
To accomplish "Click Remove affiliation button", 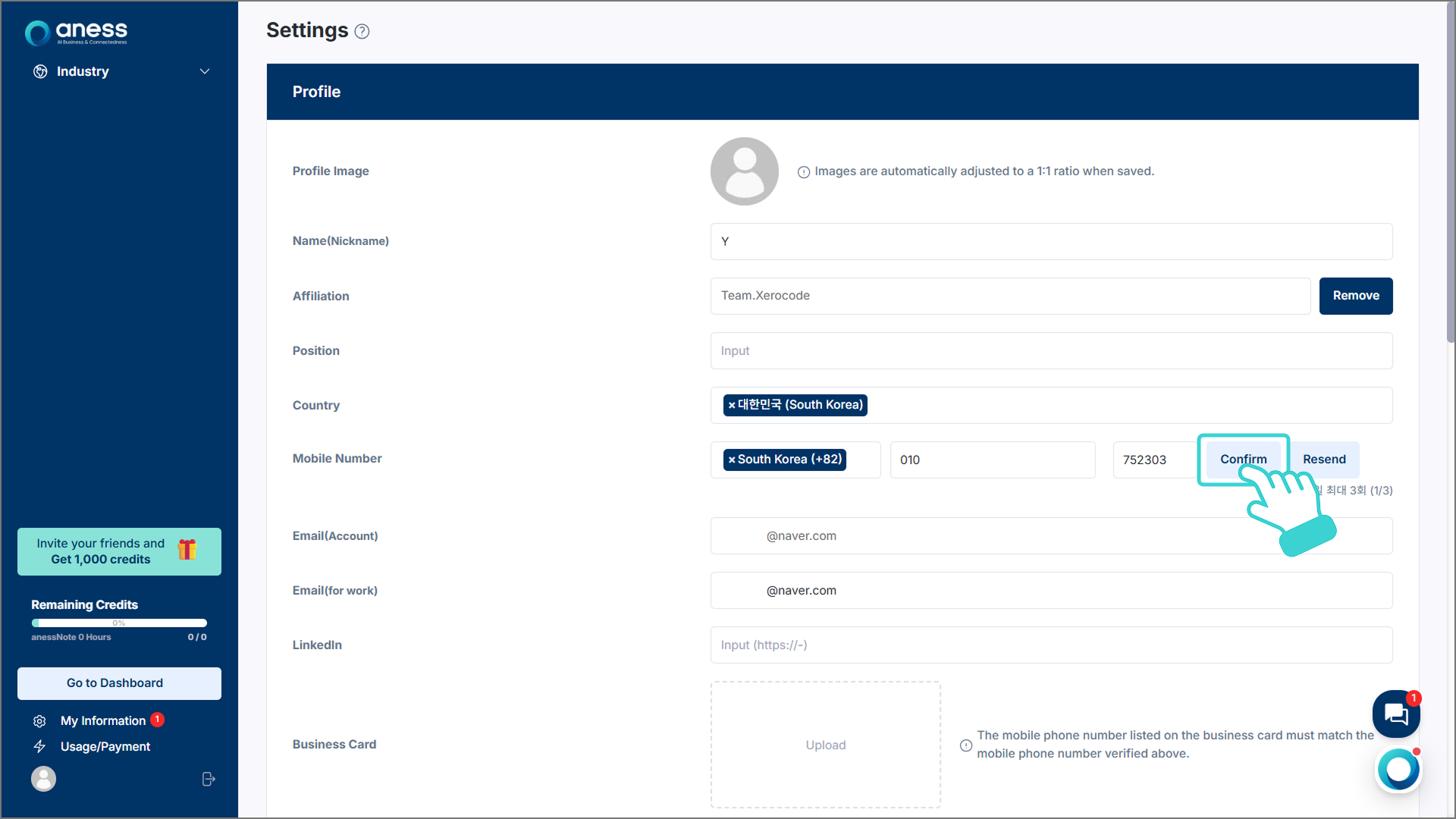I will (x=1355, y=296).
